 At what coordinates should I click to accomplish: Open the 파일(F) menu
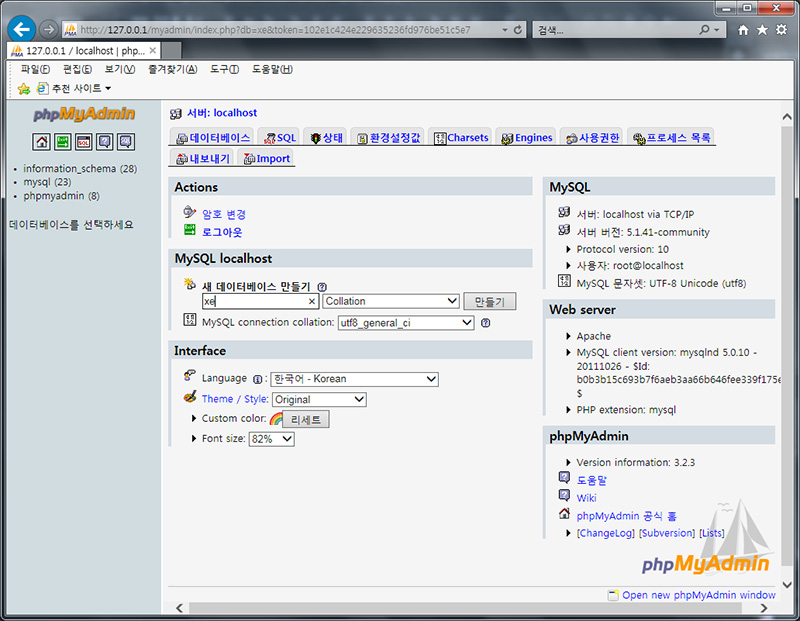(x=35, y=69)
